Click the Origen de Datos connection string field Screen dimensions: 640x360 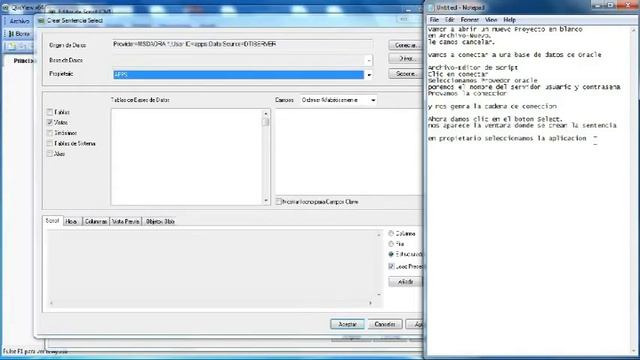point(242,44)
